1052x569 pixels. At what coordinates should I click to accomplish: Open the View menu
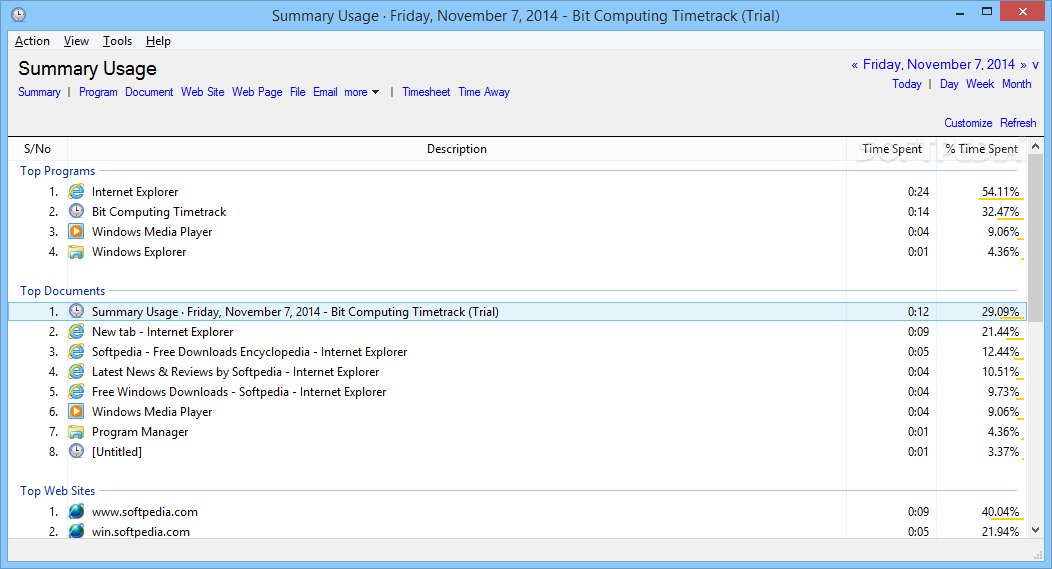point(76,41)
